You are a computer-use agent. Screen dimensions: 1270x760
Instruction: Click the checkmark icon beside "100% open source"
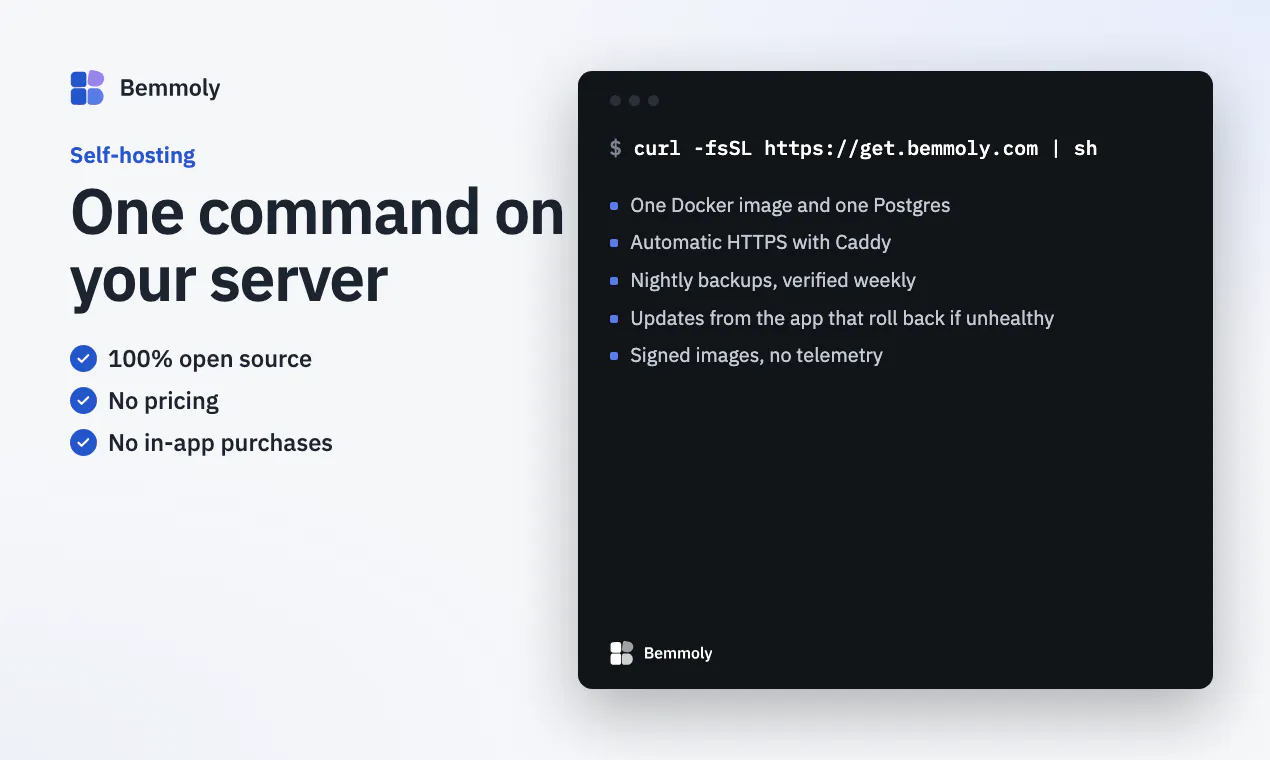[x=83, y=358]
